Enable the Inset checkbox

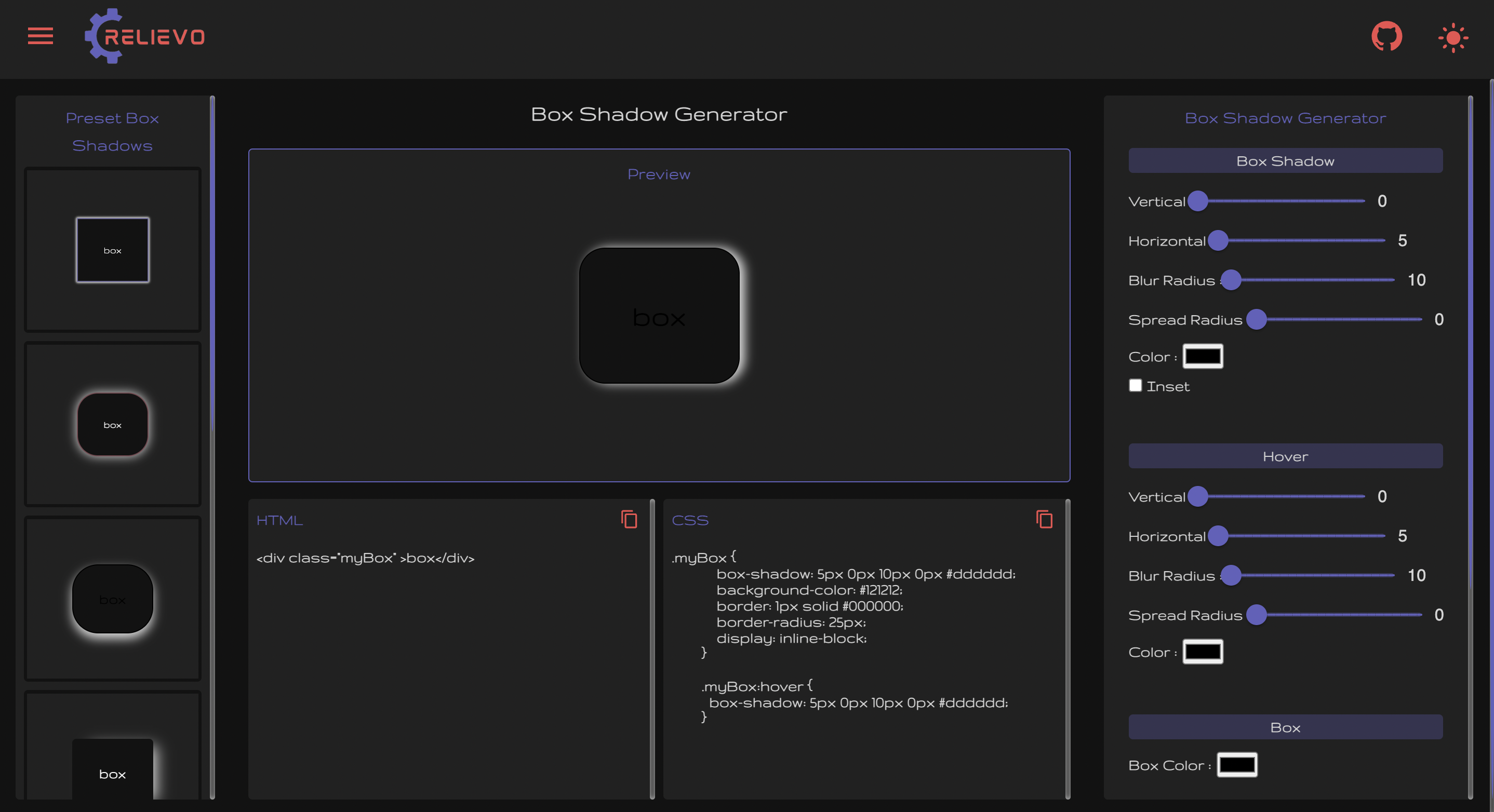point(1135,385)
